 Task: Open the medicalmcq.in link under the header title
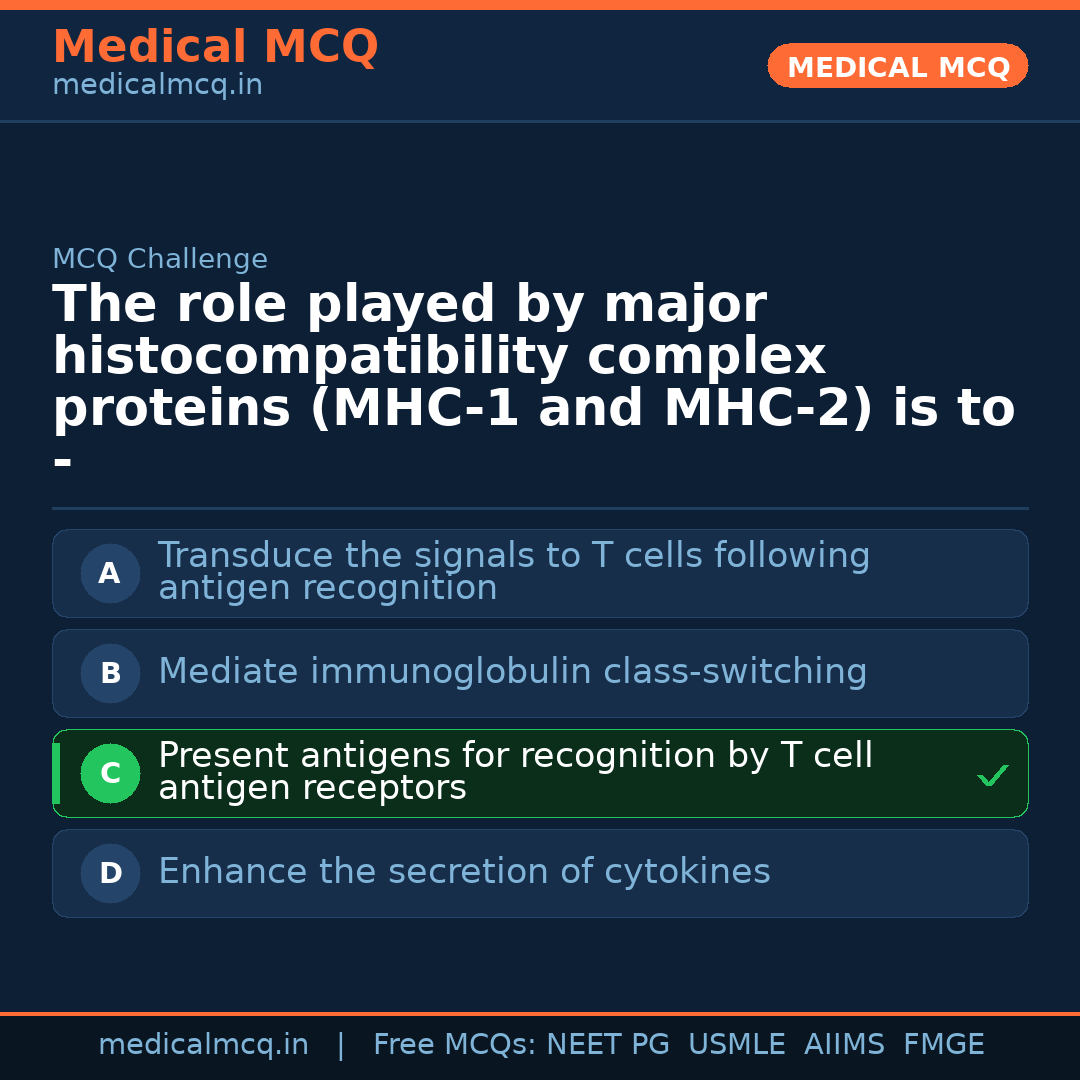tap(157, 86)
